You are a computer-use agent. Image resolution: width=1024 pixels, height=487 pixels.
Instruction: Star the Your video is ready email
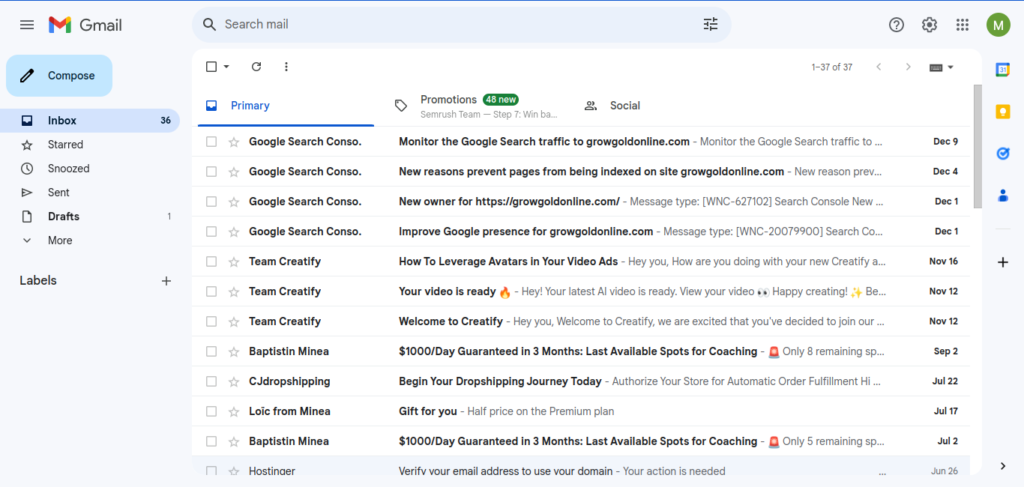tap(234, 292)
